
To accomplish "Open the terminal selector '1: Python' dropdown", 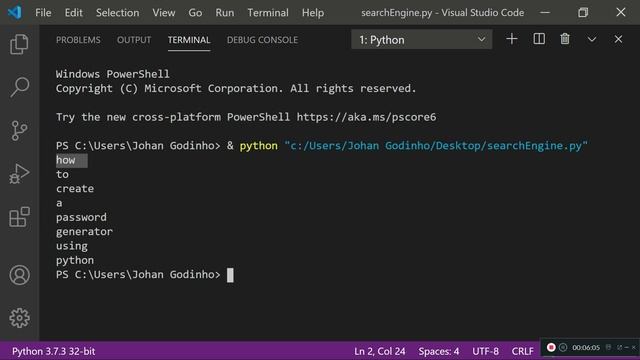I will [x=422, y=40].
